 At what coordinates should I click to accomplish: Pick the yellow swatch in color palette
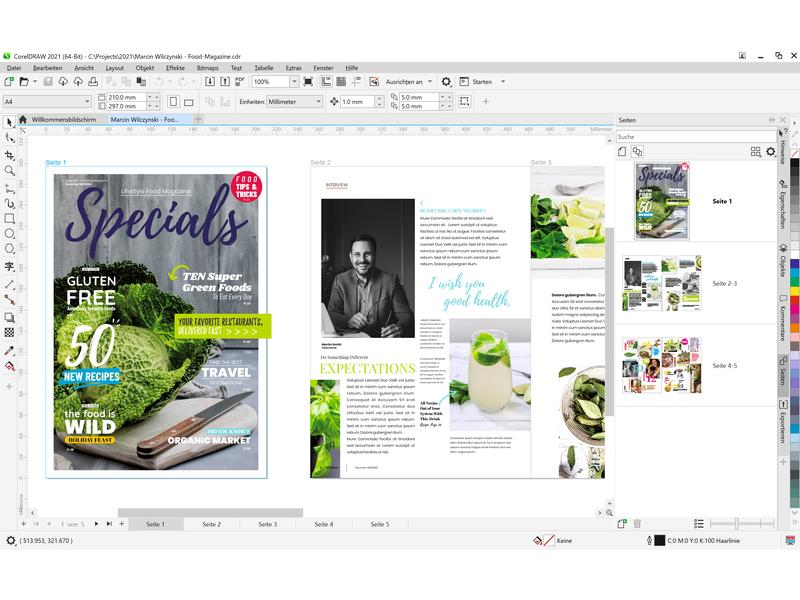click(x=794, y=291)
